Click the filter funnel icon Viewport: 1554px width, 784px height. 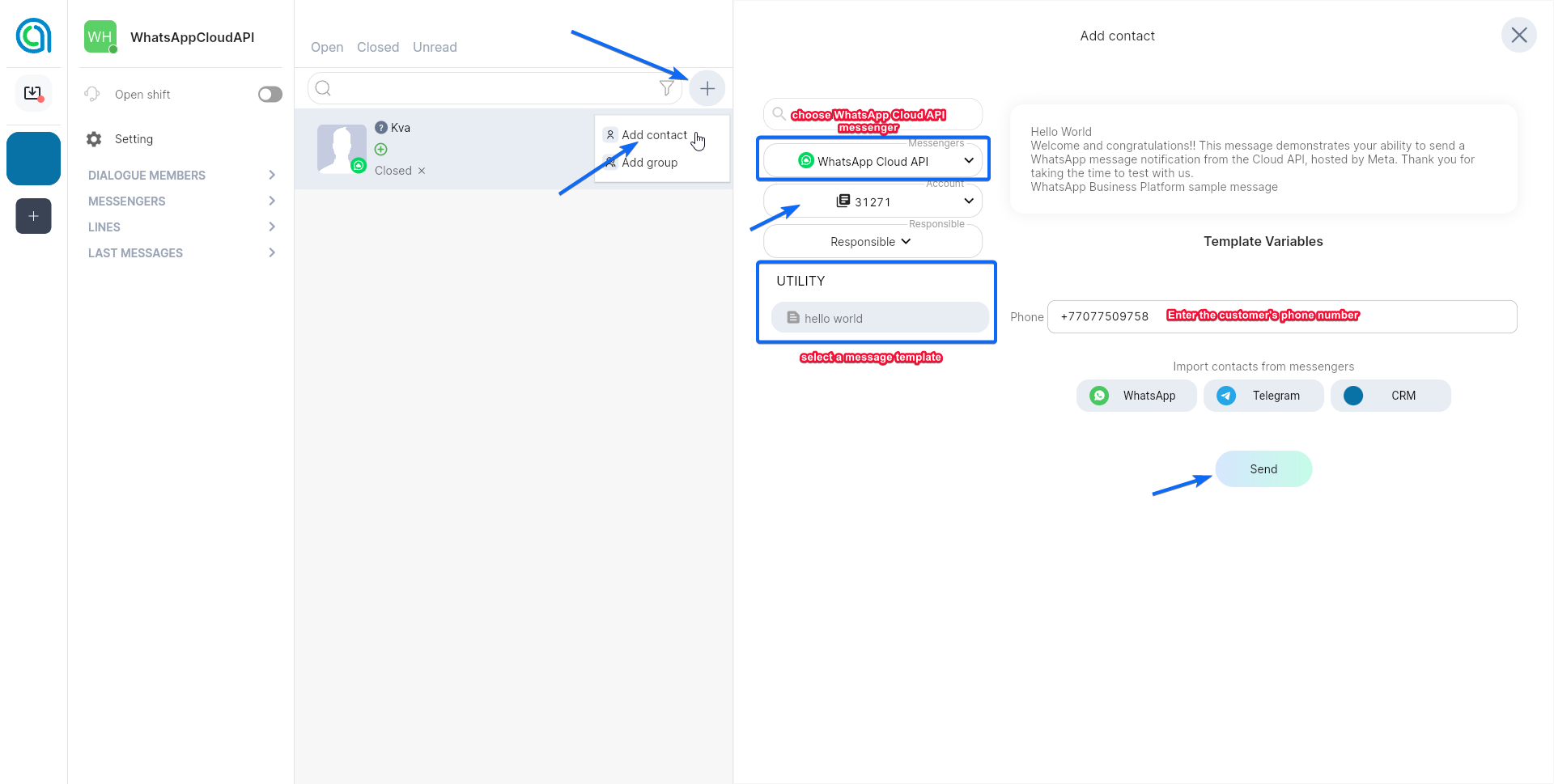point(666,88)
